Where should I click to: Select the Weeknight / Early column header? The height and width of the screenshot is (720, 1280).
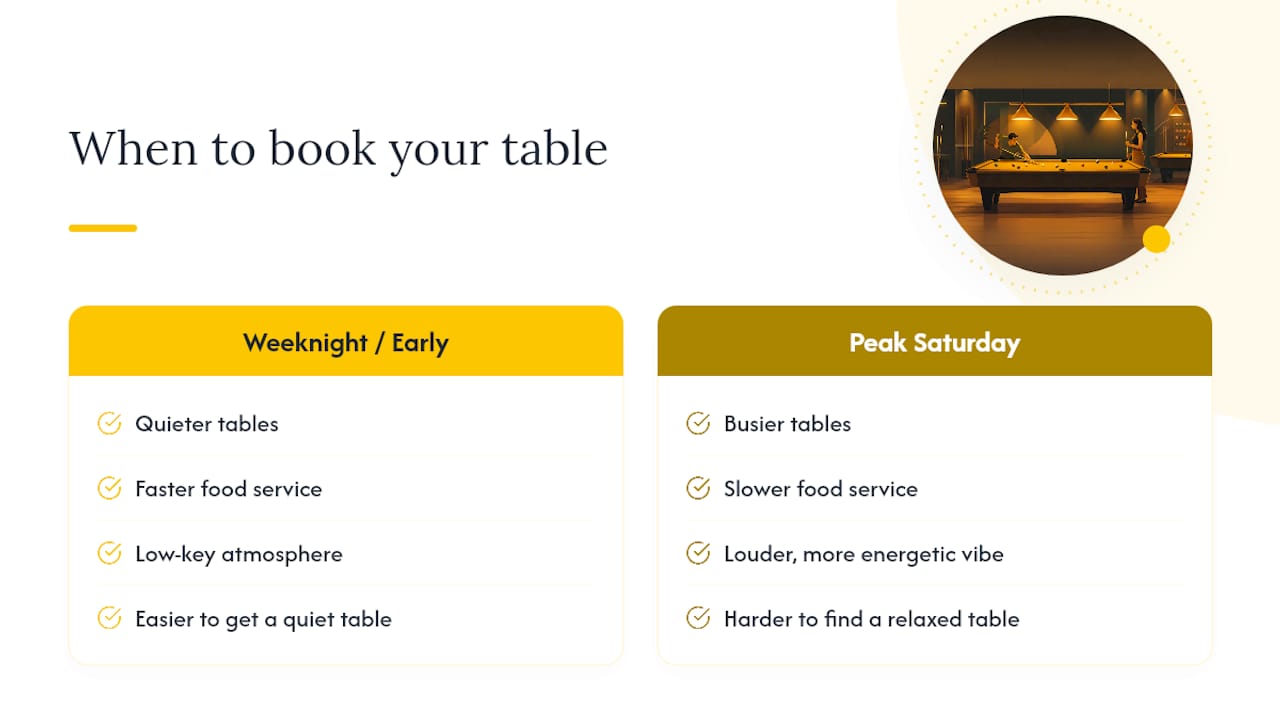[346, 341]
